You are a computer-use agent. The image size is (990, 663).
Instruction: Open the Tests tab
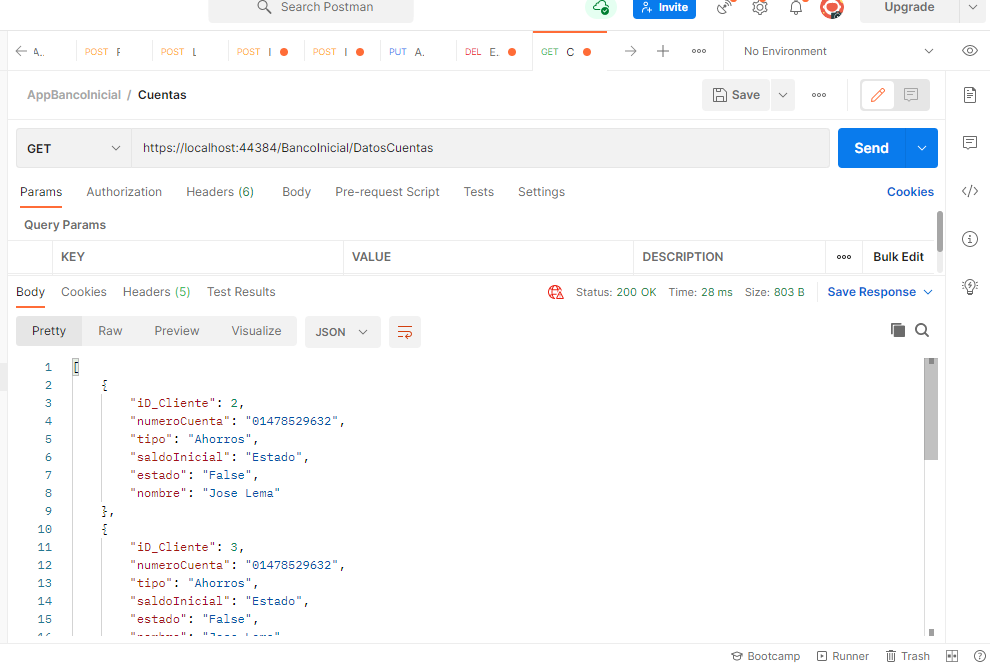(x=479, y=192)
